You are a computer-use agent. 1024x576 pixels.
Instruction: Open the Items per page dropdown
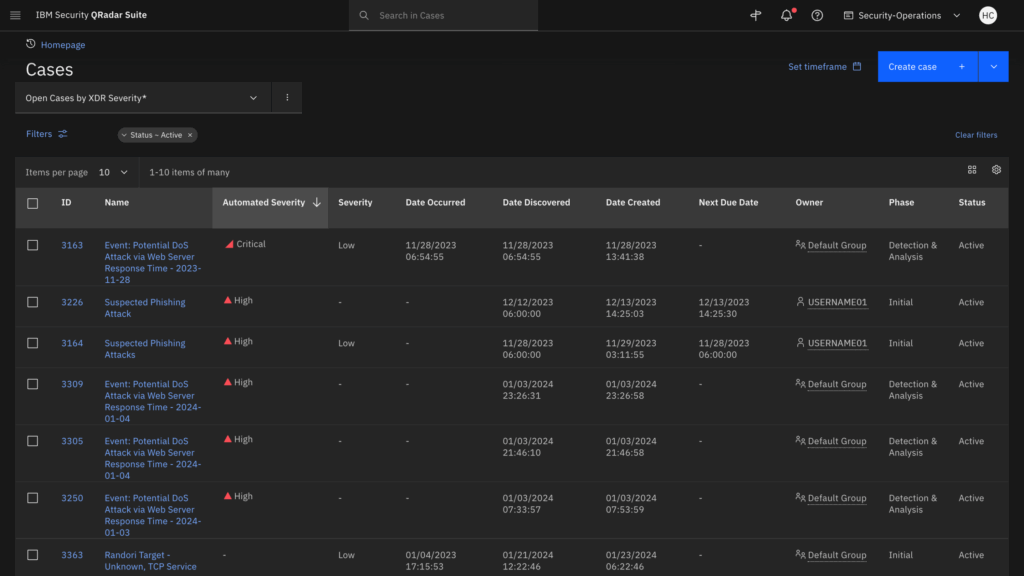pyautogui.click(x=113, y=172)
